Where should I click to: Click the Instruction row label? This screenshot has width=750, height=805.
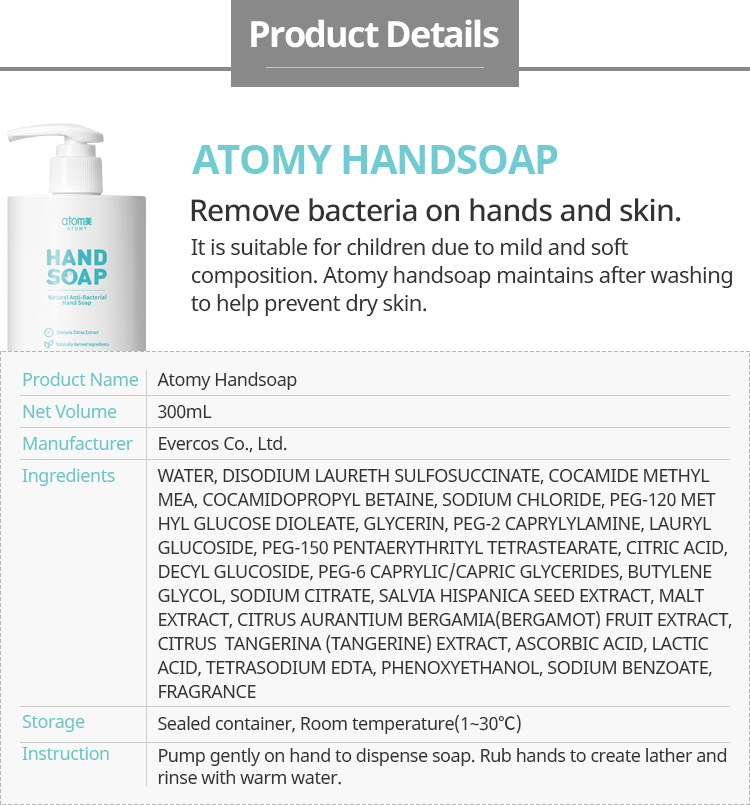click(66, 754)
